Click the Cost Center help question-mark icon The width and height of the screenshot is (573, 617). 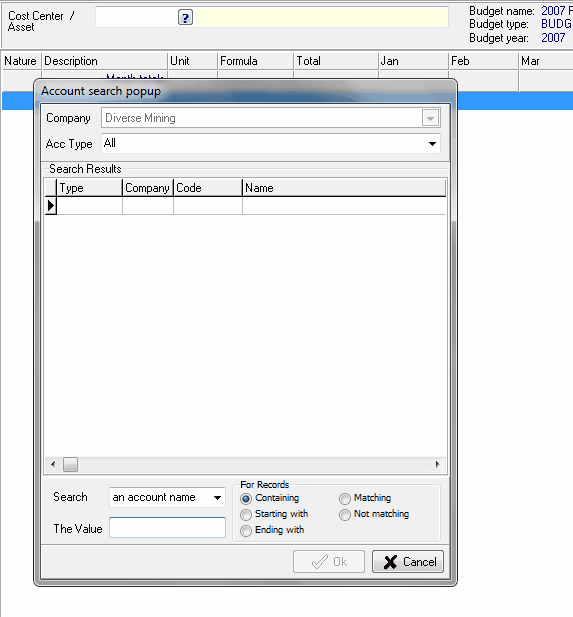pyautogui.click(x=185, y=18)
